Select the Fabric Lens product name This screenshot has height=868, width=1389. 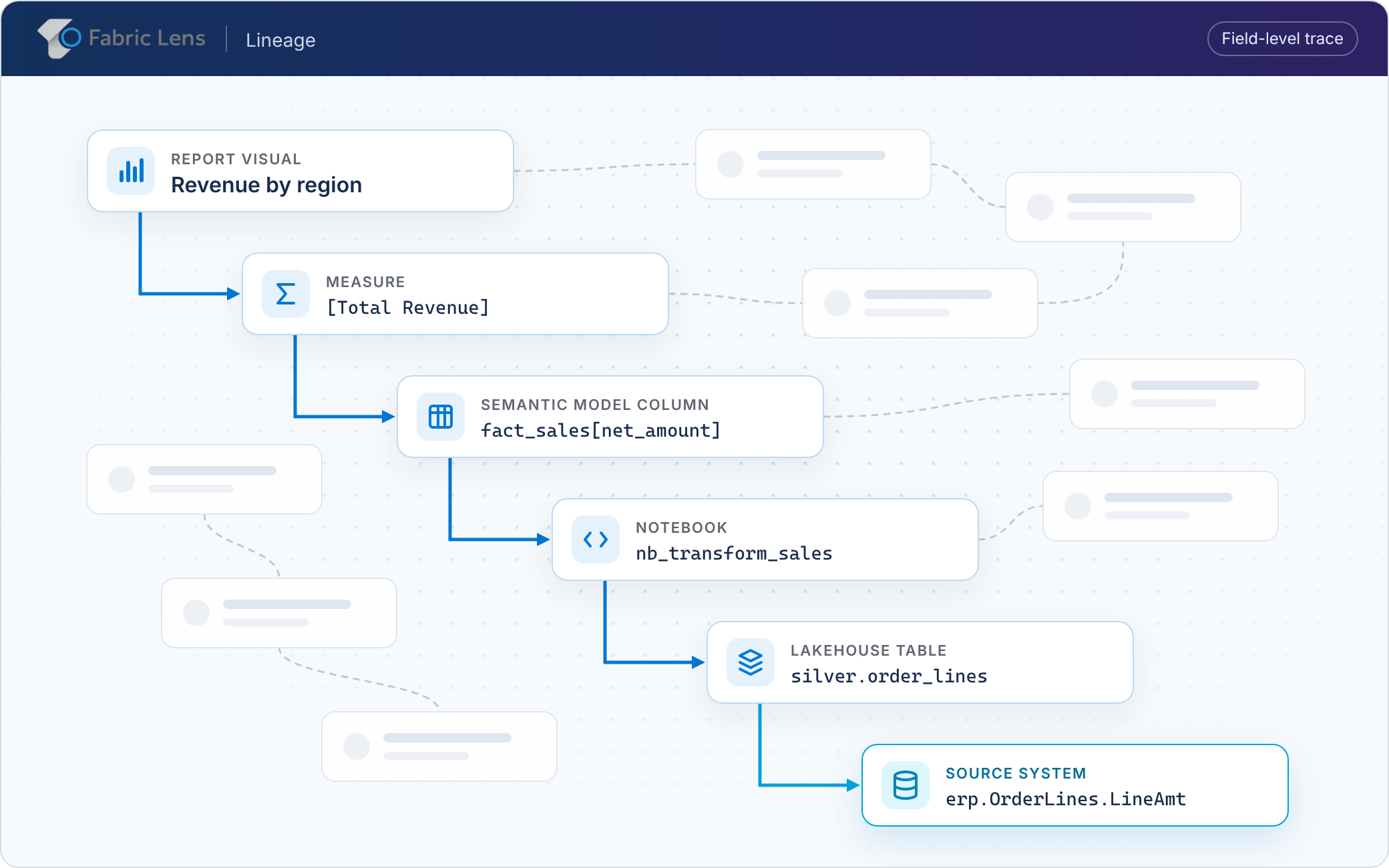pyautogui.click(x=147, y=38)
